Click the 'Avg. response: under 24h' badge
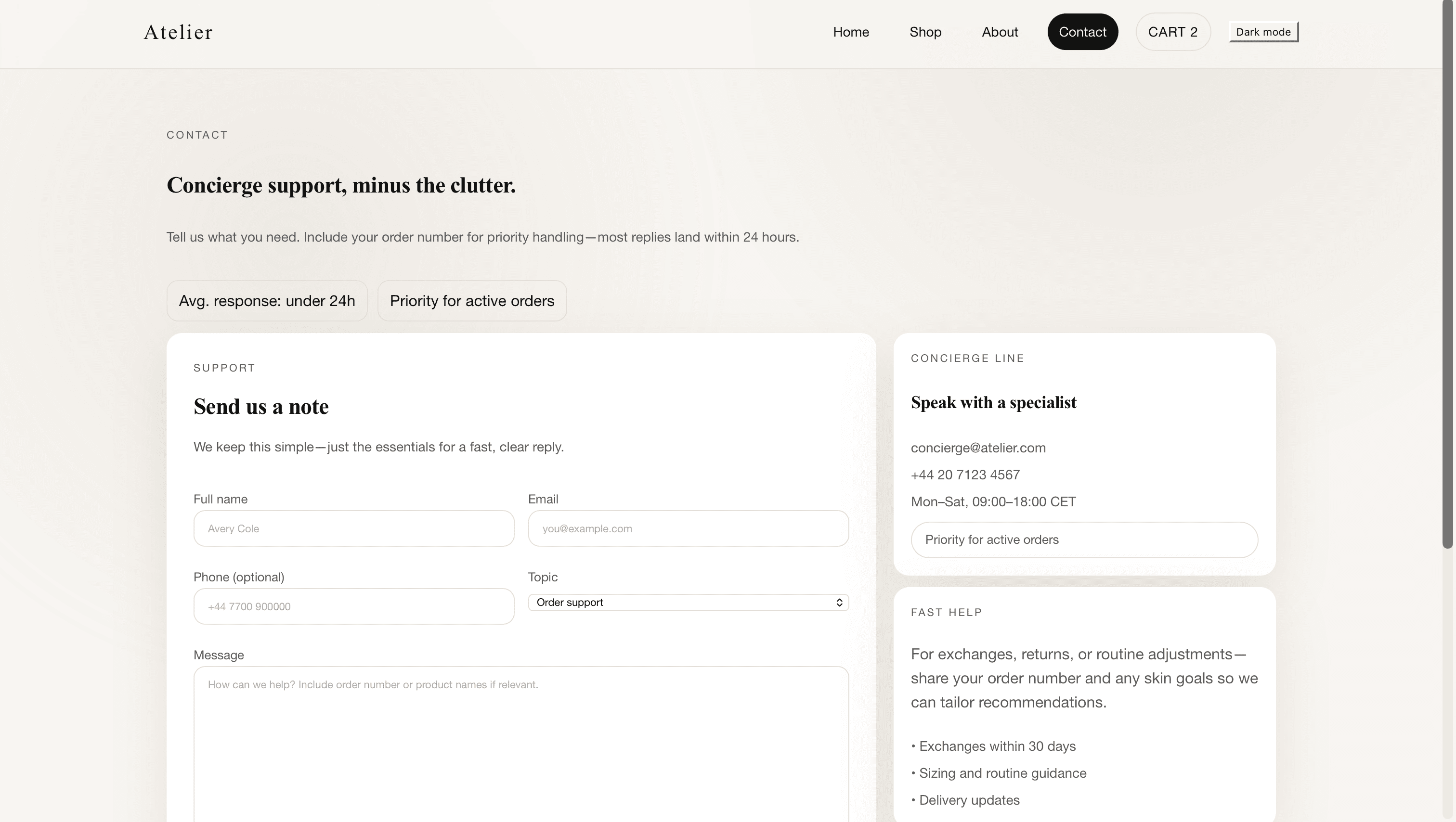The width and height of the screenshot is (1456, 822). point(267,301)
